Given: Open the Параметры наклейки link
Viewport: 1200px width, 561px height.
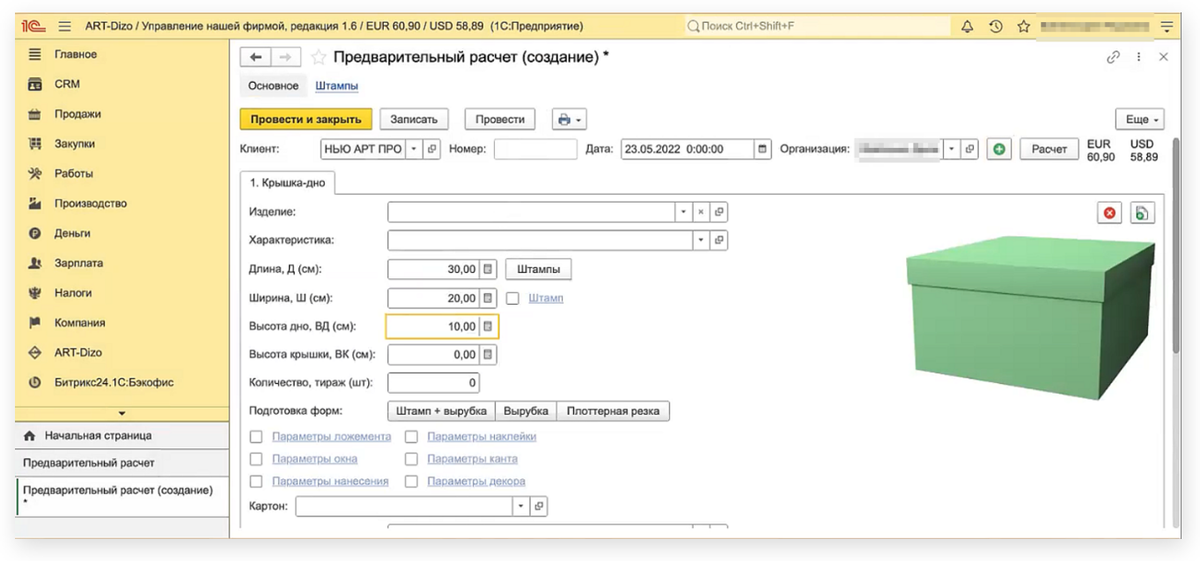Looking at the screenshot, I should pyautogui.click(x=481, y=437).
